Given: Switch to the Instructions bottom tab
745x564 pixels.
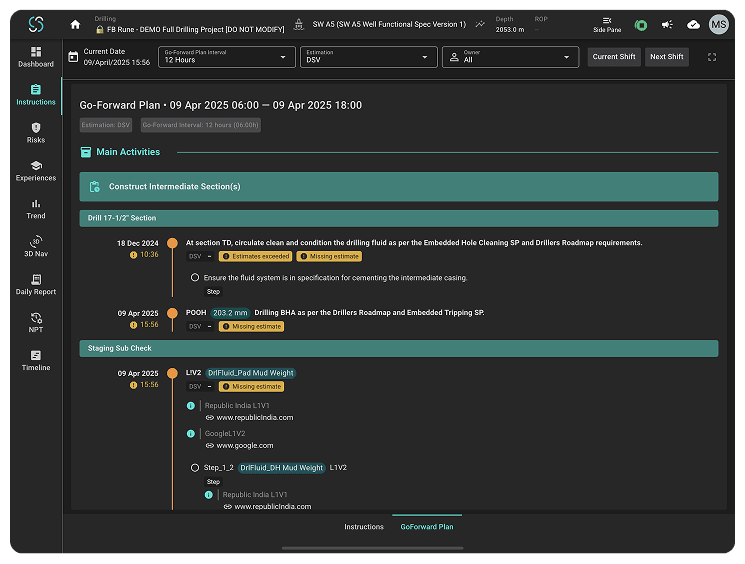Looking at the screenshot, I should (x=363, y=526).
